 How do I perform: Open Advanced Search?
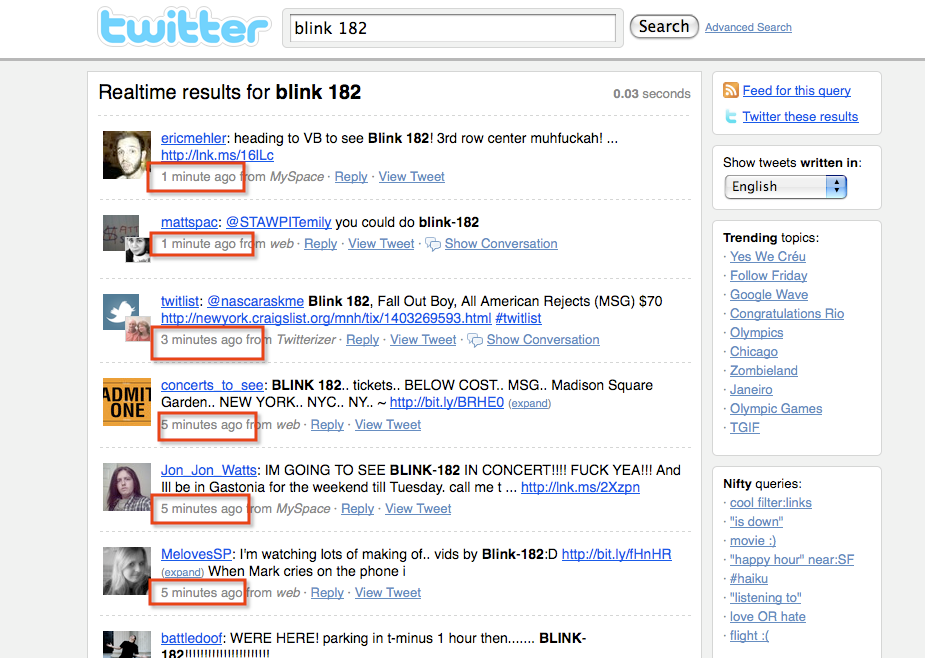click(748, 27)
